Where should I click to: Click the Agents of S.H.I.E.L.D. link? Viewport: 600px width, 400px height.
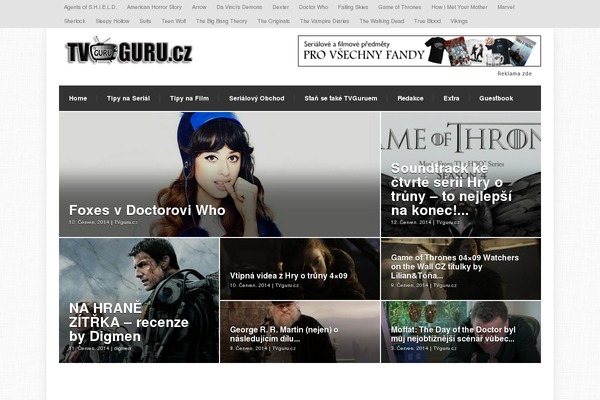coord(90,7)
